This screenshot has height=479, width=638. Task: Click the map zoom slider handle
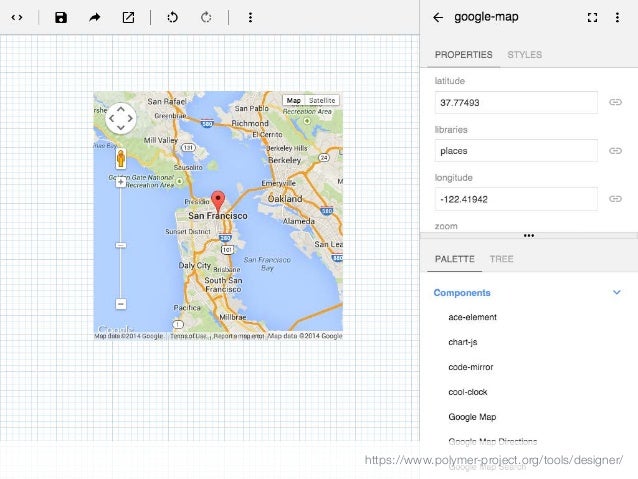pos(120,245)
